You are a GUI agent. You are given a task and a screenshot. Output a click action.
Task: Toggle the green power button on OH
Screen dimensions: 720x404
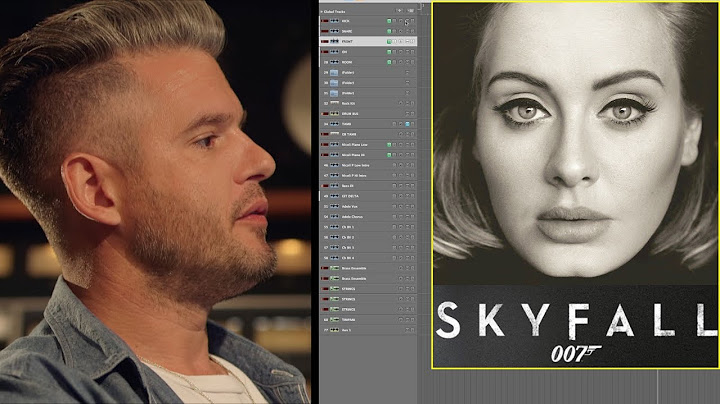pyautogui.click(x=389, y=52)
